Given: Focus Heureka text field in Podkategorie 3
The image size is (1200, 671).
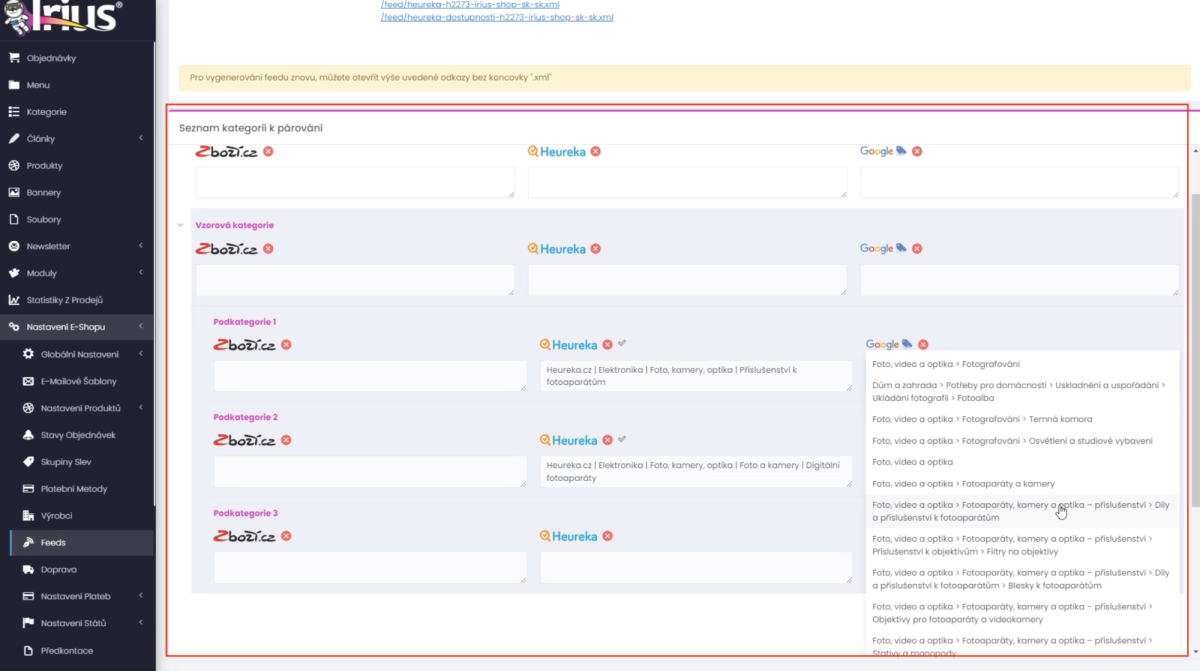Looking at the screenshot, I should click(696, 567).
